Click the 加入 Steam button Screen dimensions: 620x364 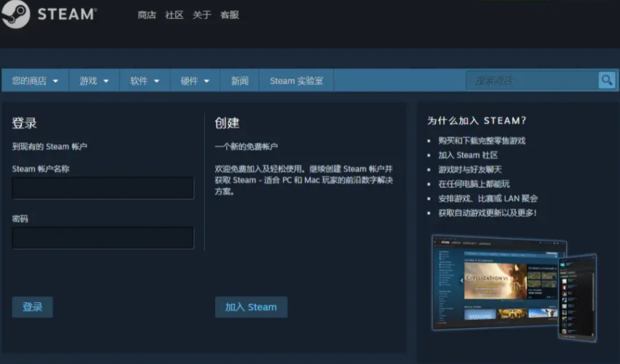251,307
